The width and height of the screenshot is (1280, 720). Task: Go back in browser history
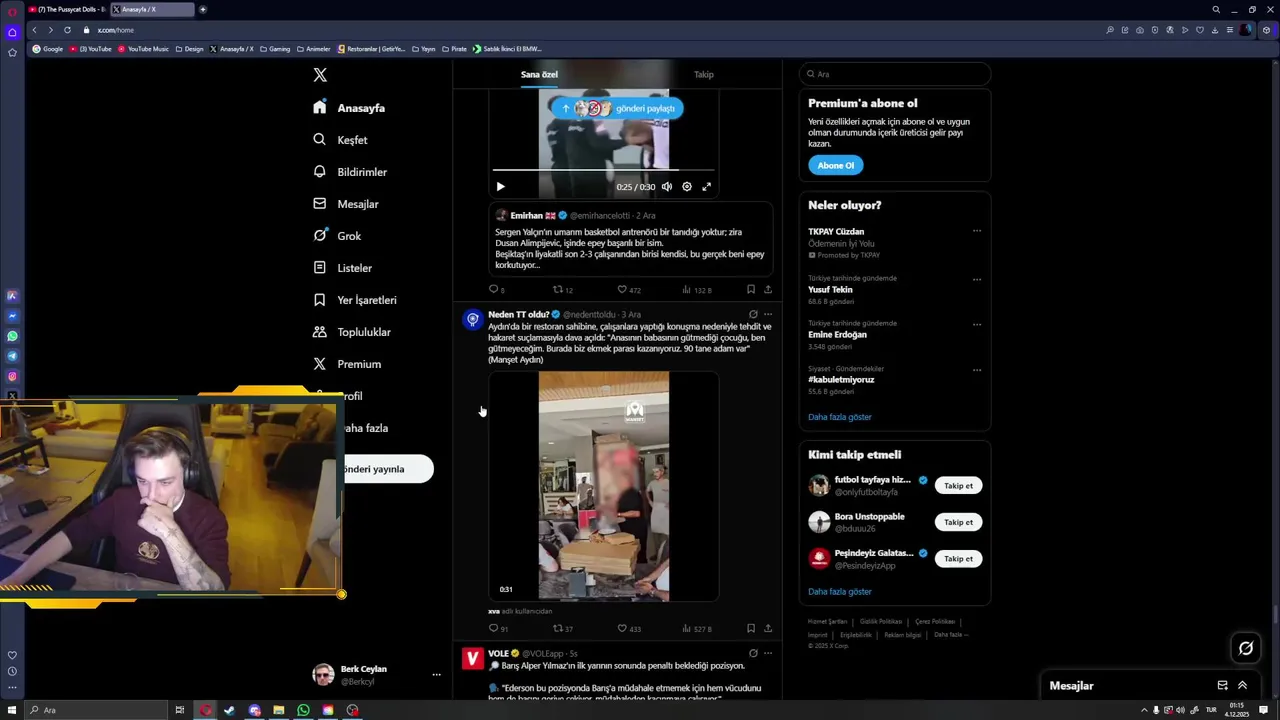34,30
